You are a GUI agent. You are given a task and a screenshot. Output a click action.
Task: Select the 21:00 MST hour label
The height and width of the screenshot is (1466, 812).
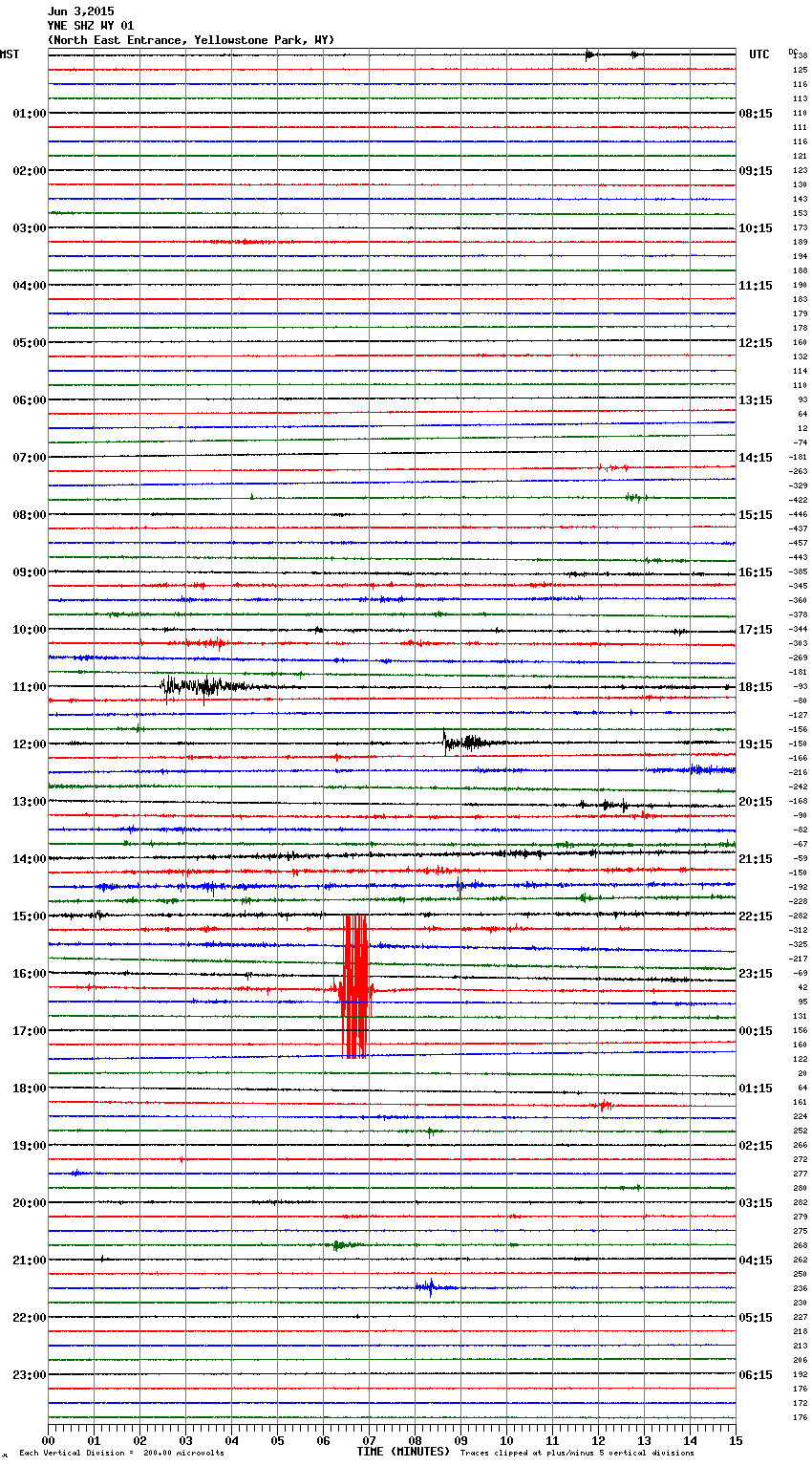pyautogui.click(x=29, y=1261)
